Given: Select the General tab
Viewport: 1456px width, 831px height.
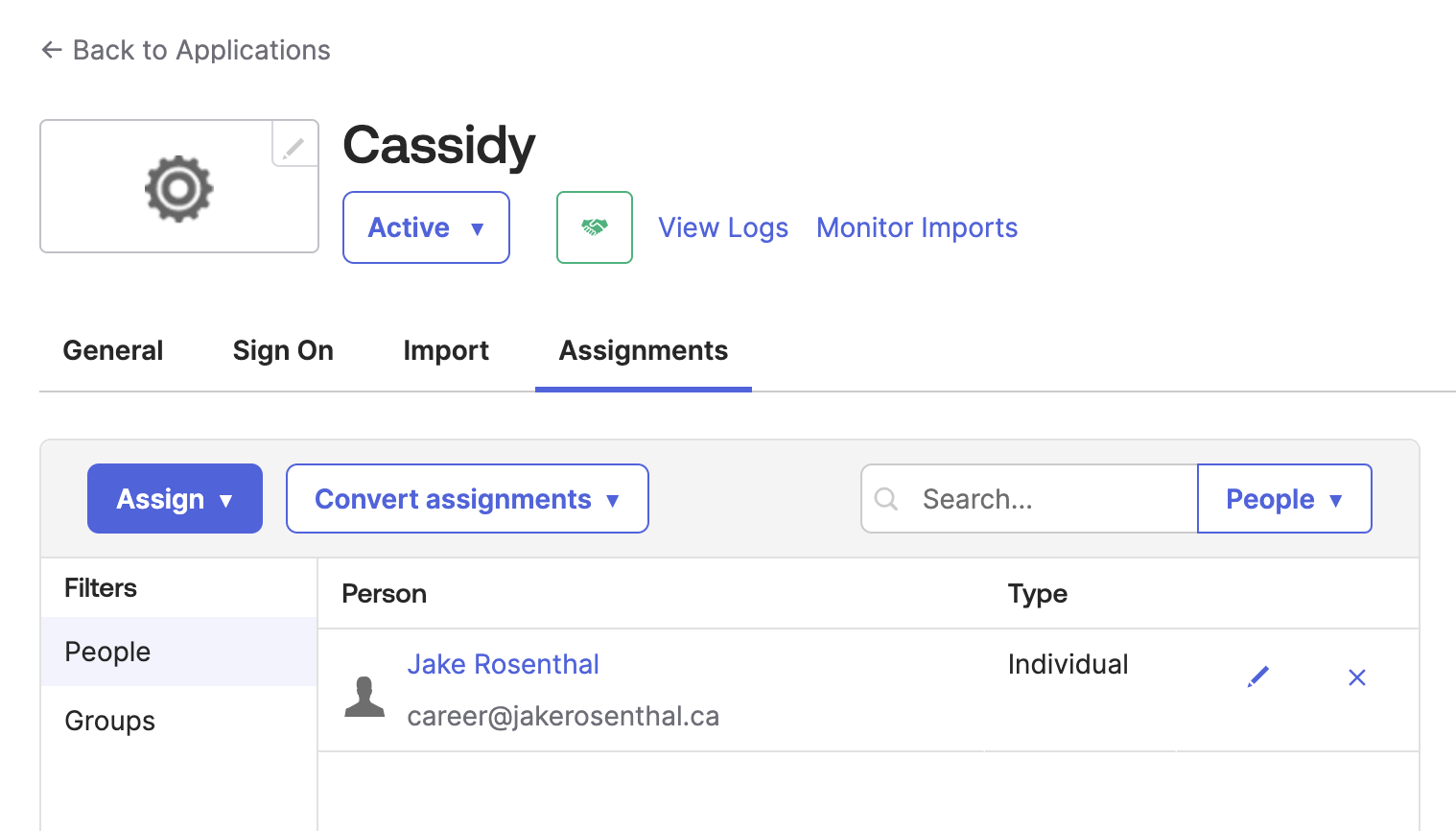Looking at the screenshot, I should click(112, 350).
